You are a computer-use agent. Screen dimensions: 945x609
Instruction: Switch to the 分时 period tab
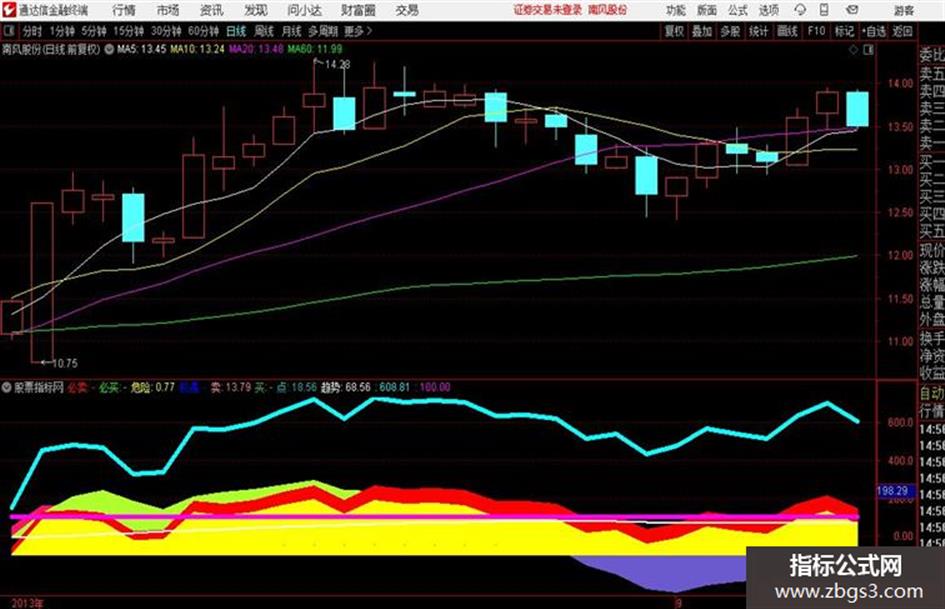pos(32,31)
